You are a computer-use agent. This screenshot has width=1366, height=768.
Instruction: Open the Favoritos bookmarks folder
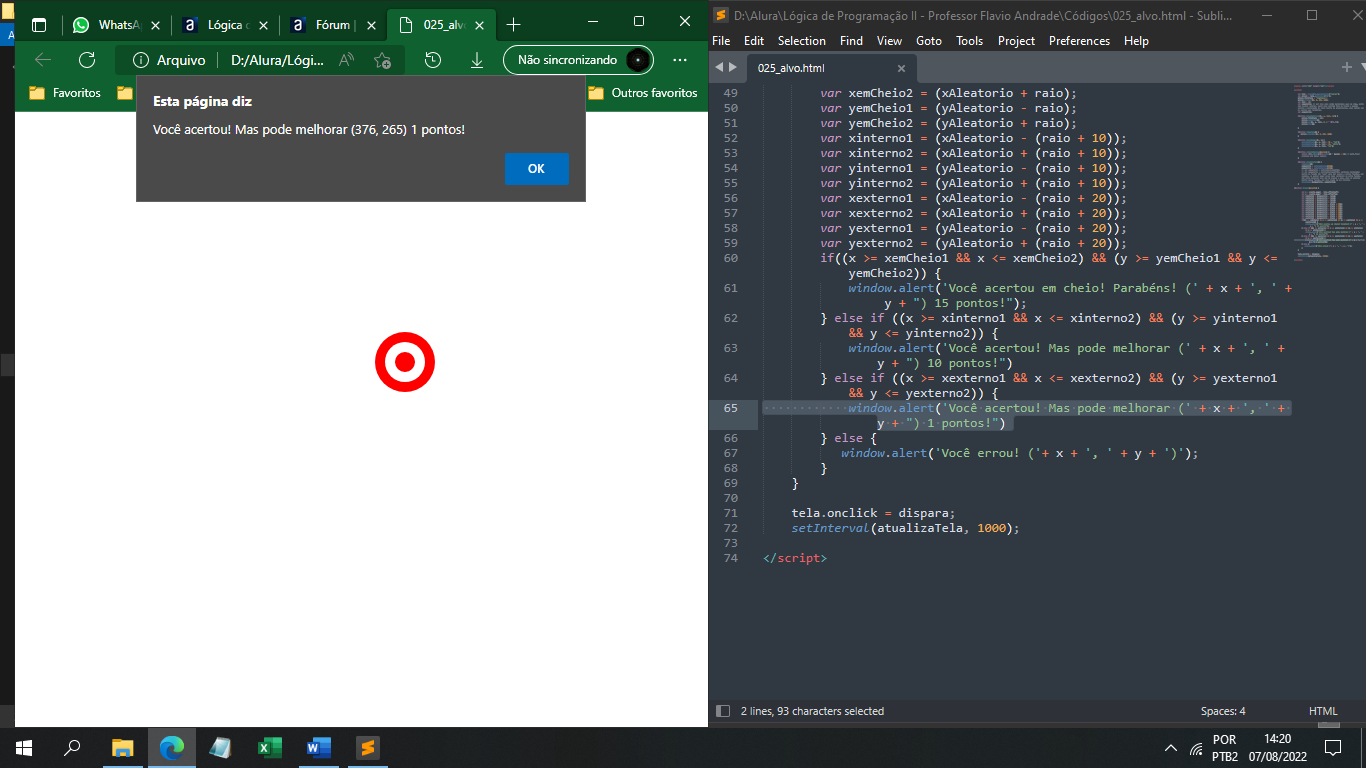(65, 93)
